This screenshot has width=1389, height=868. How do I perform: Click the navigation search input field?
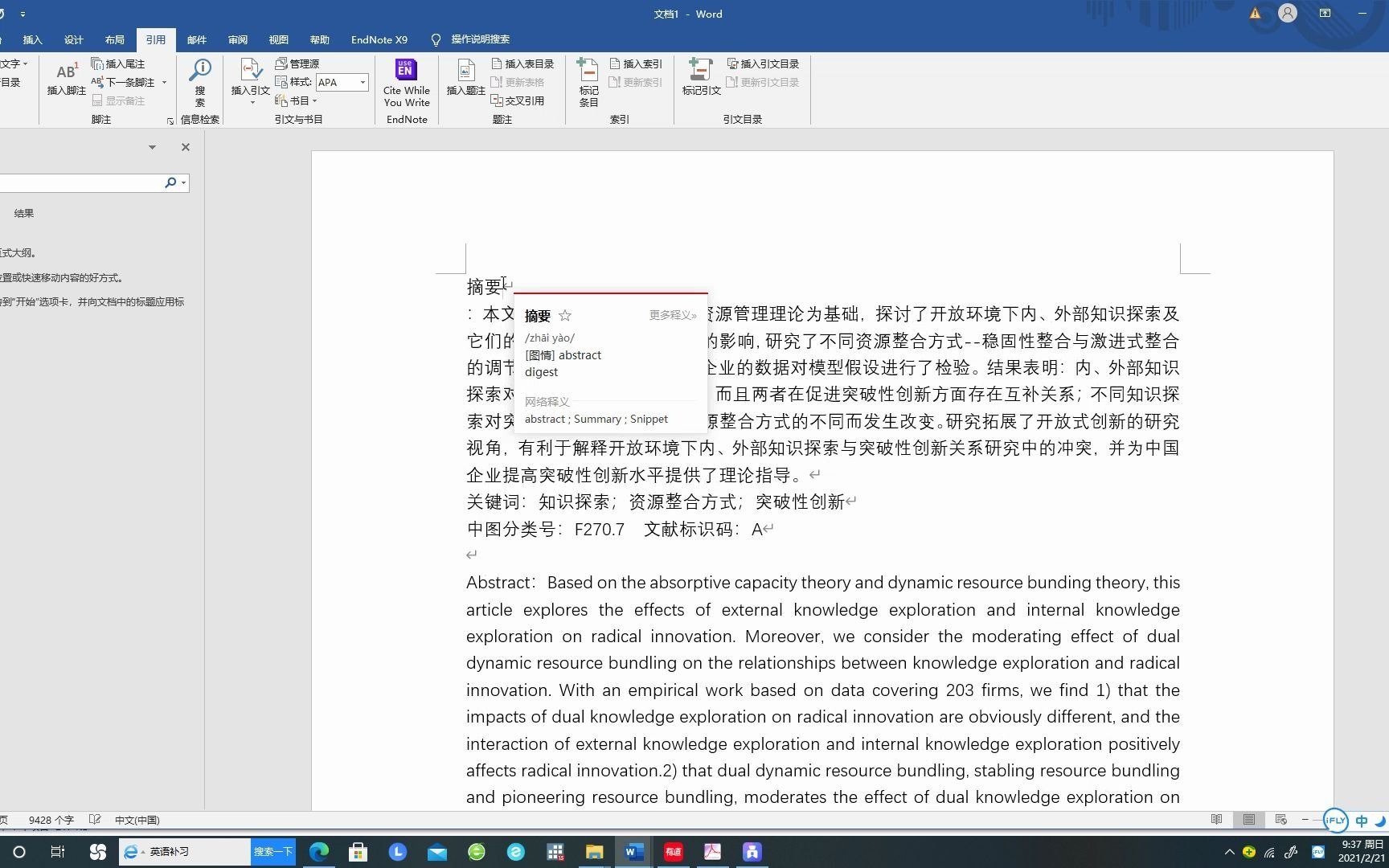pyautogui.click(x=80, y=183)
